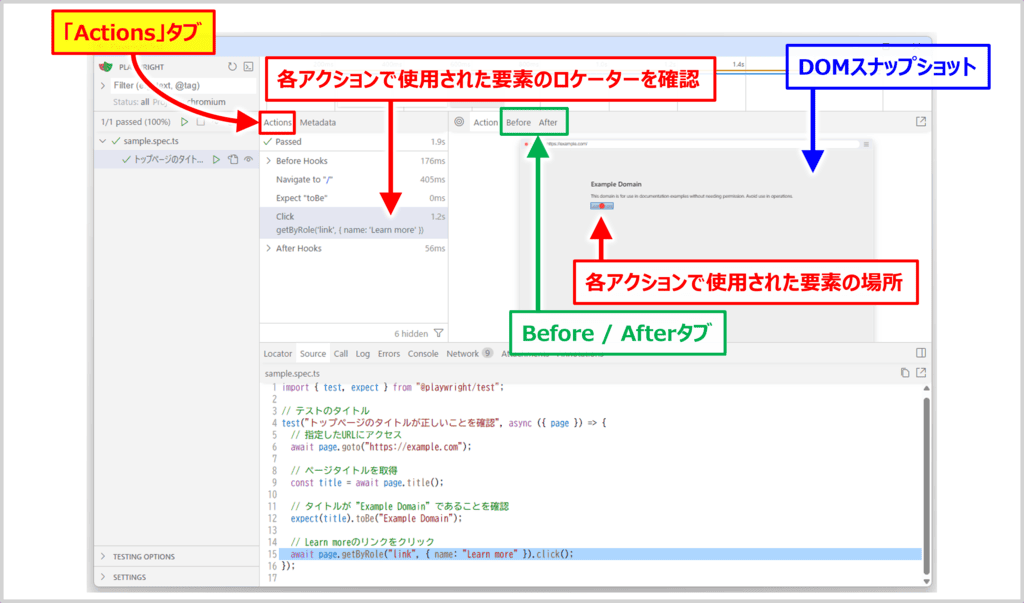
Task: Run all tests with play icon
Action: pos(185,122)
